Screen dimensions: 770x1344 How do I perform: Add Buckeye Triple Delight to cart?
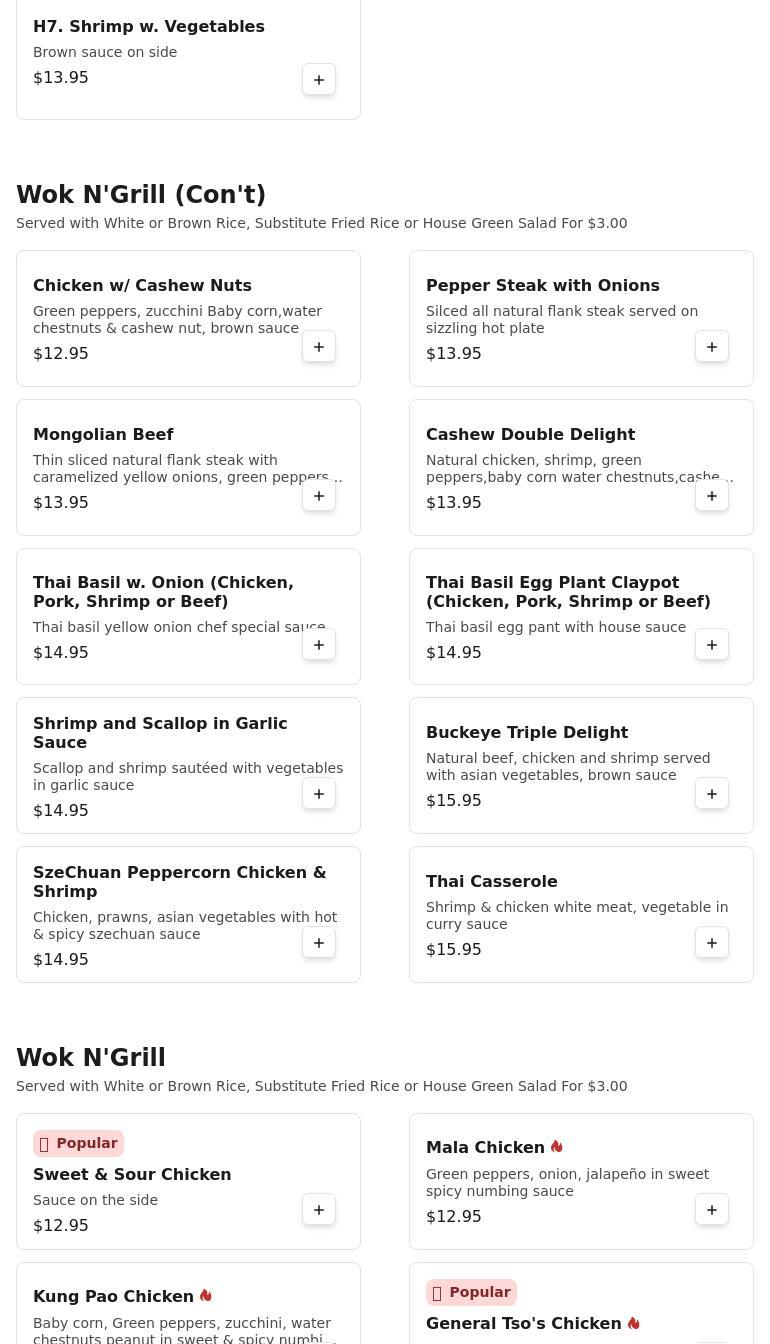(x=712, y=794)
